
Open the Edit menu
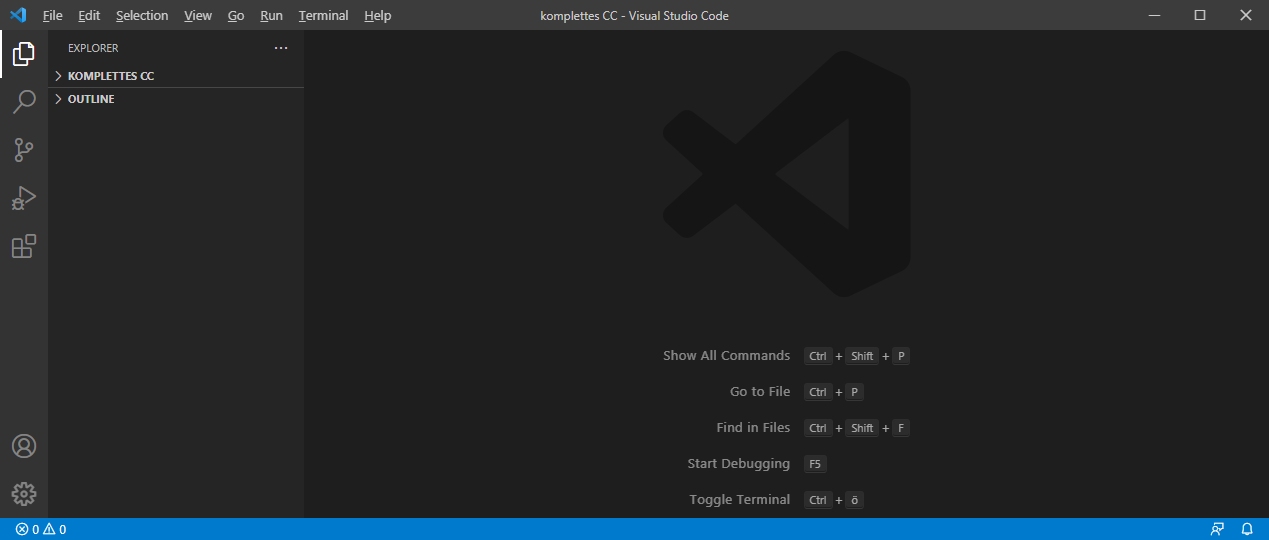click(89, 15)
